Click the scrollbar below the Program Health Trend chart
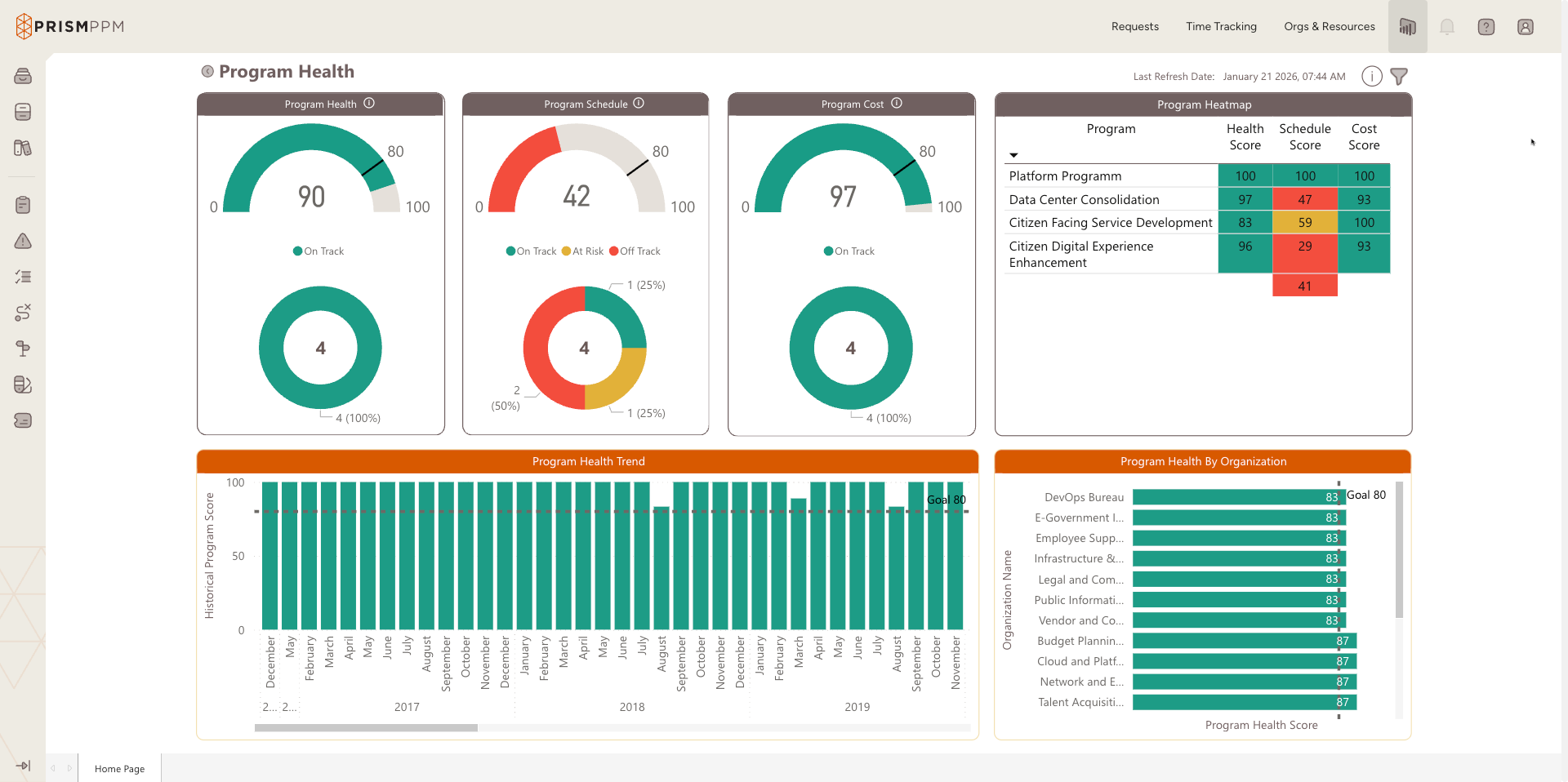Viewport: 1568px width, 782px height. click(x=365, y=727)
